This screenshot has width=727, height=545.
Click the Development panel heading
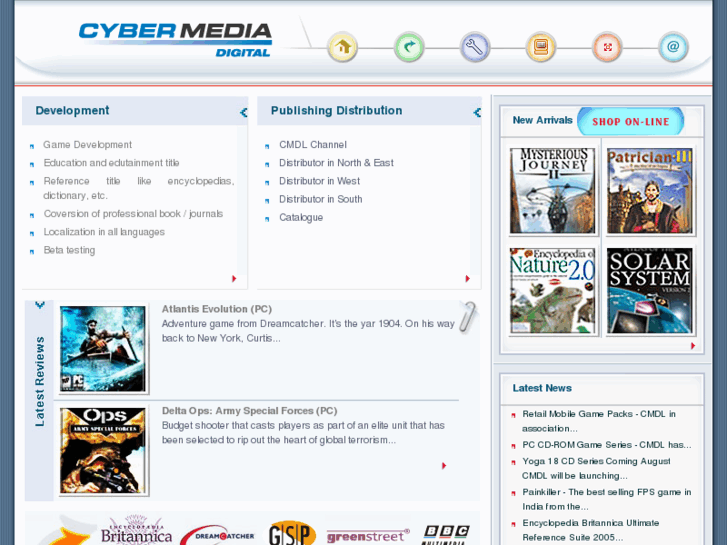coord(72,110)
